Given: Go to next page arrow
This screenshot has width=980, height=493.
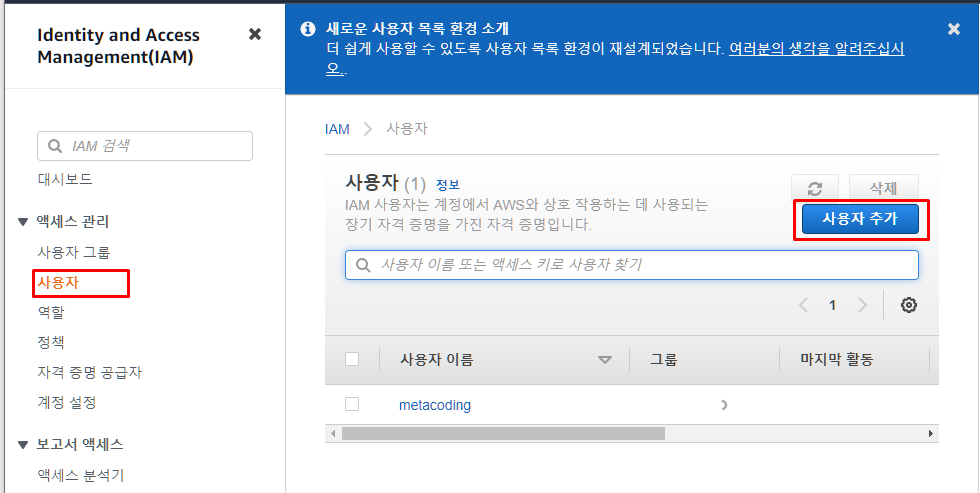Looking at the screenshot, I should (x=862, y=305).
